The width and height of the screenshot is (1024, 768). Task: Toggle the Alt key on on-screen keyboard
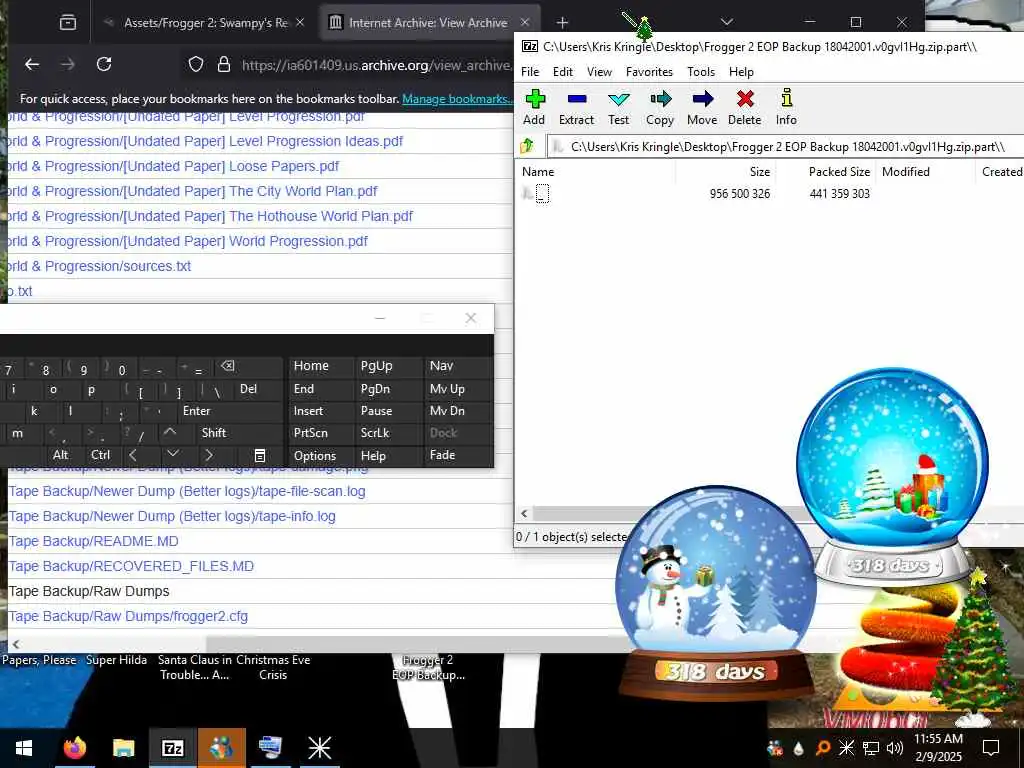point(61,455)
